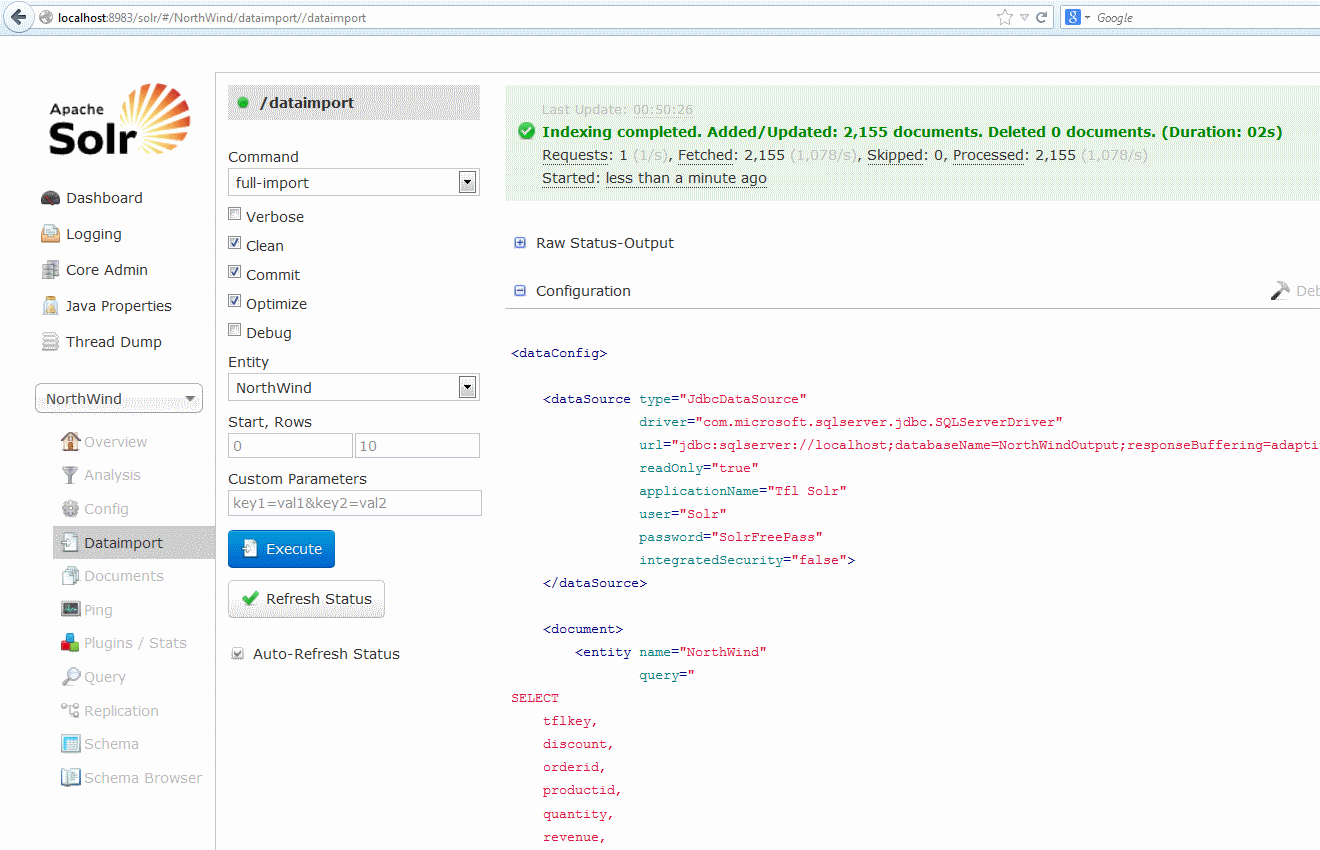Open the Dashboard menu item
Screen dimensions: 1320x850
[x=104, y=198]
